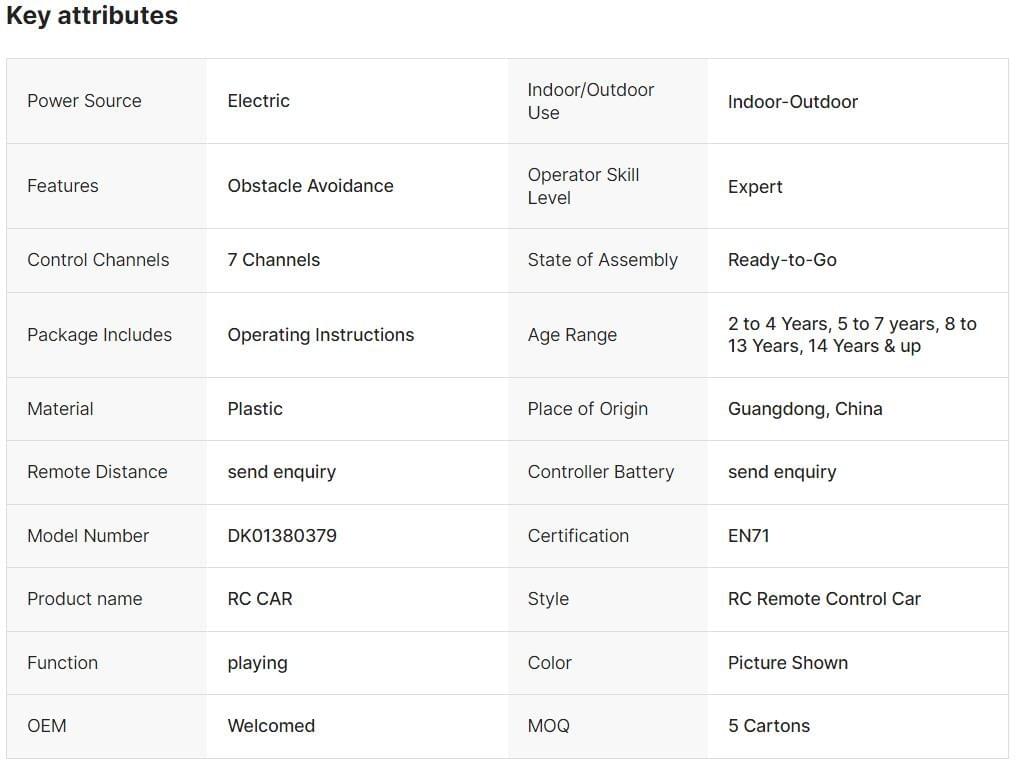
Task: Click send enquiry for Controller Battery
Action: [781, 472]
